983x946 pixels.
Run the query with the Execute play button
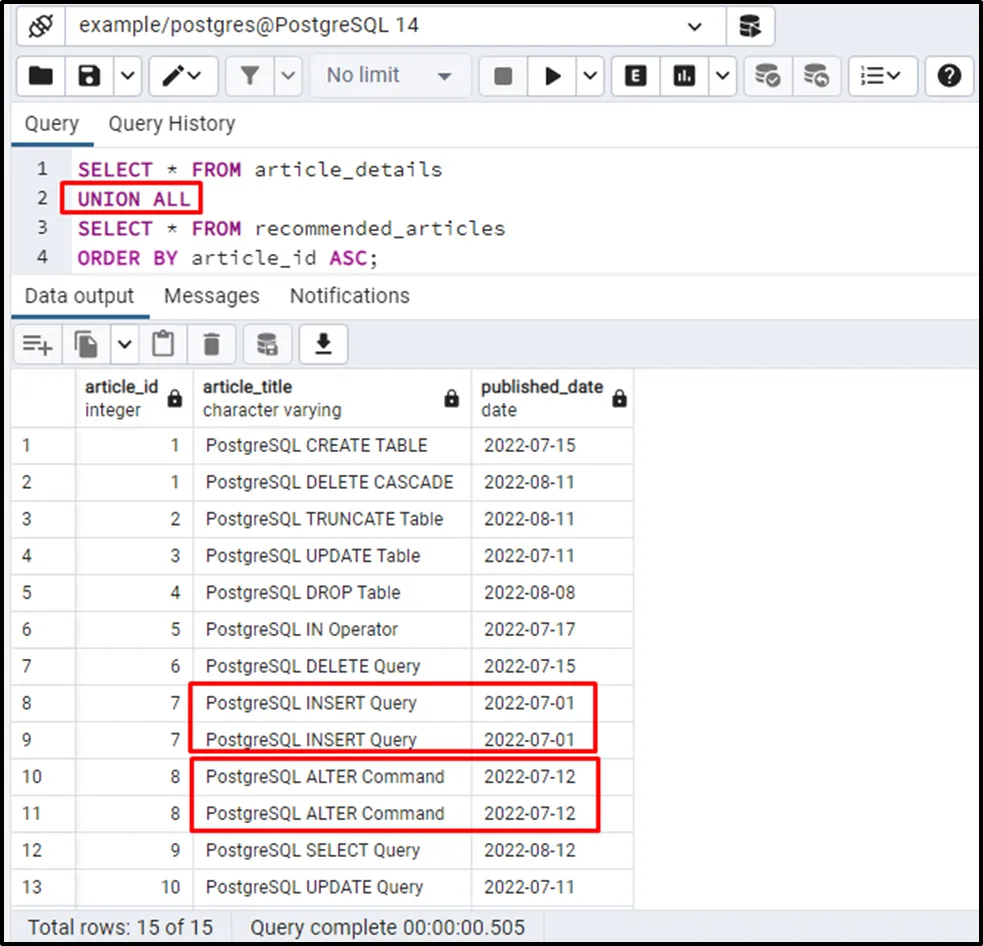[x=552, y=76]
